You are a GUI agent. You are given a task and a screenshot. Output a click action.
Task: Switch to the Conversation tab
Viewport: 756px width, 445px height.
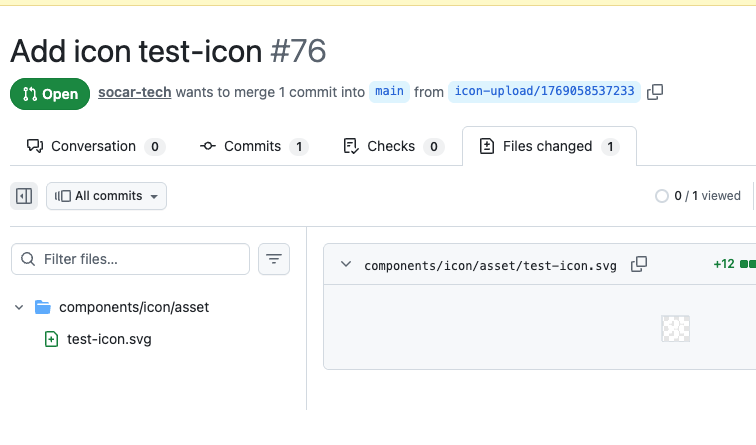pos(94,146)
